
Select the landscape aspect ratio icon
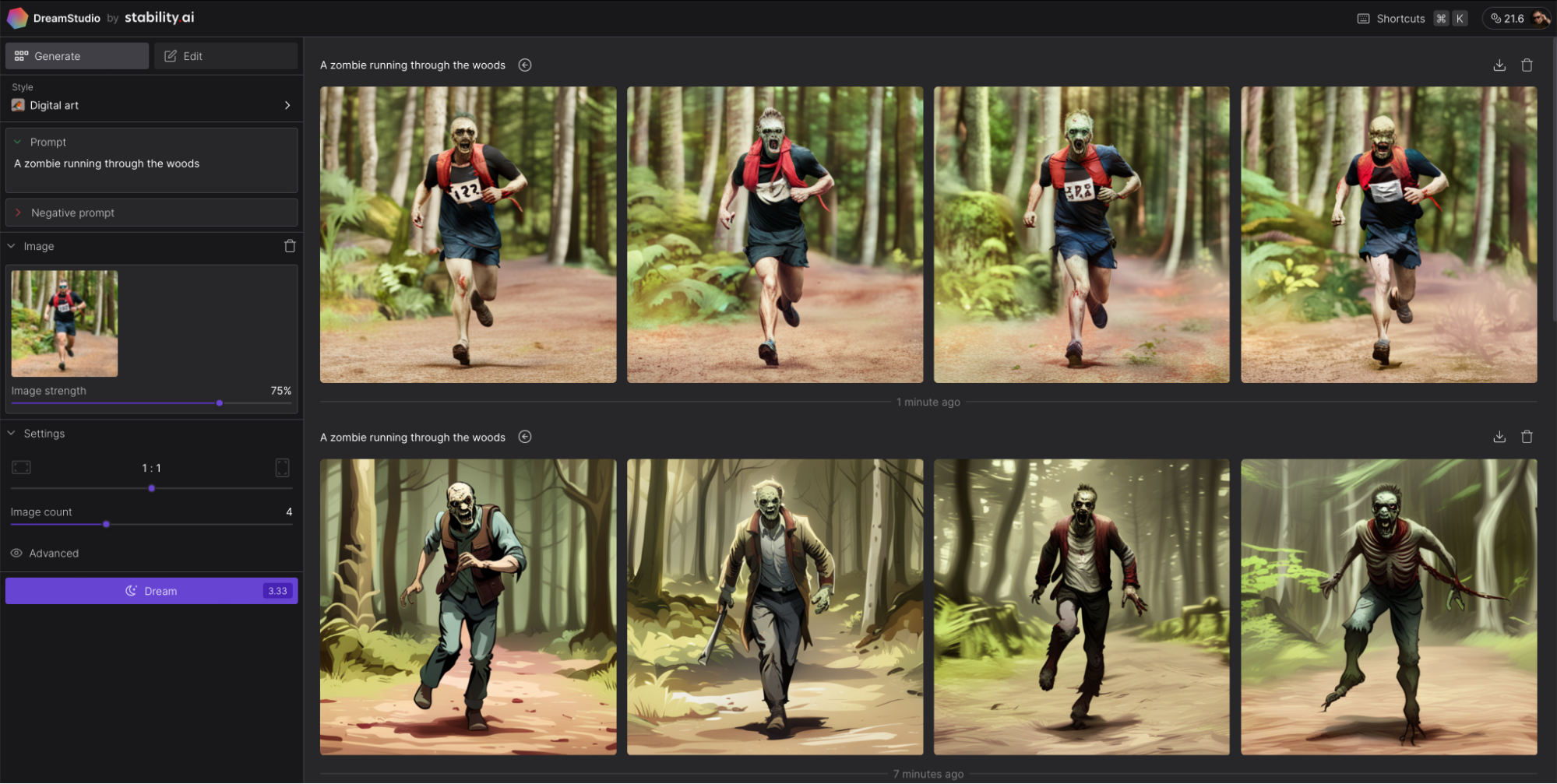[21, 467]
